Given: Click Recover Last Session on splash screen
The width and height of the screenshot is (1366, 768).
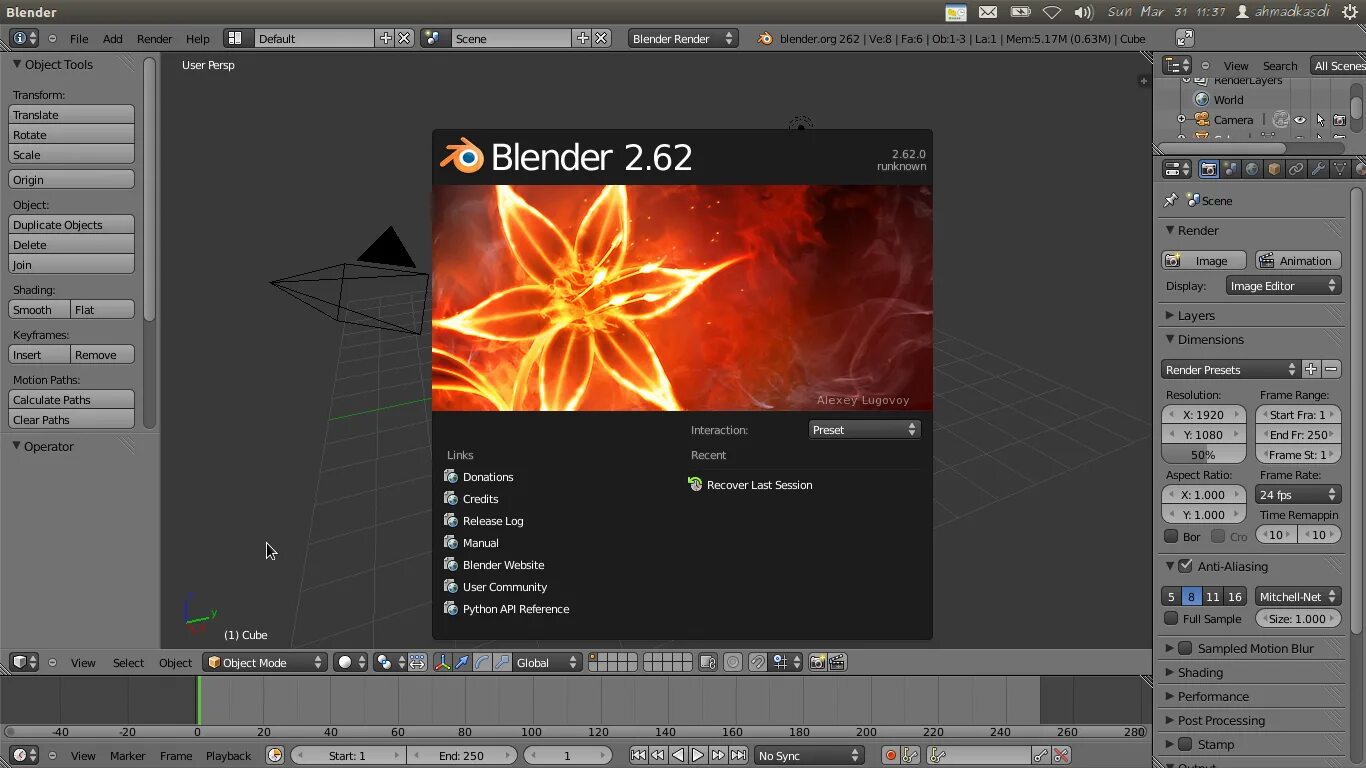Looking at the screenshot, I should point(750,484).
